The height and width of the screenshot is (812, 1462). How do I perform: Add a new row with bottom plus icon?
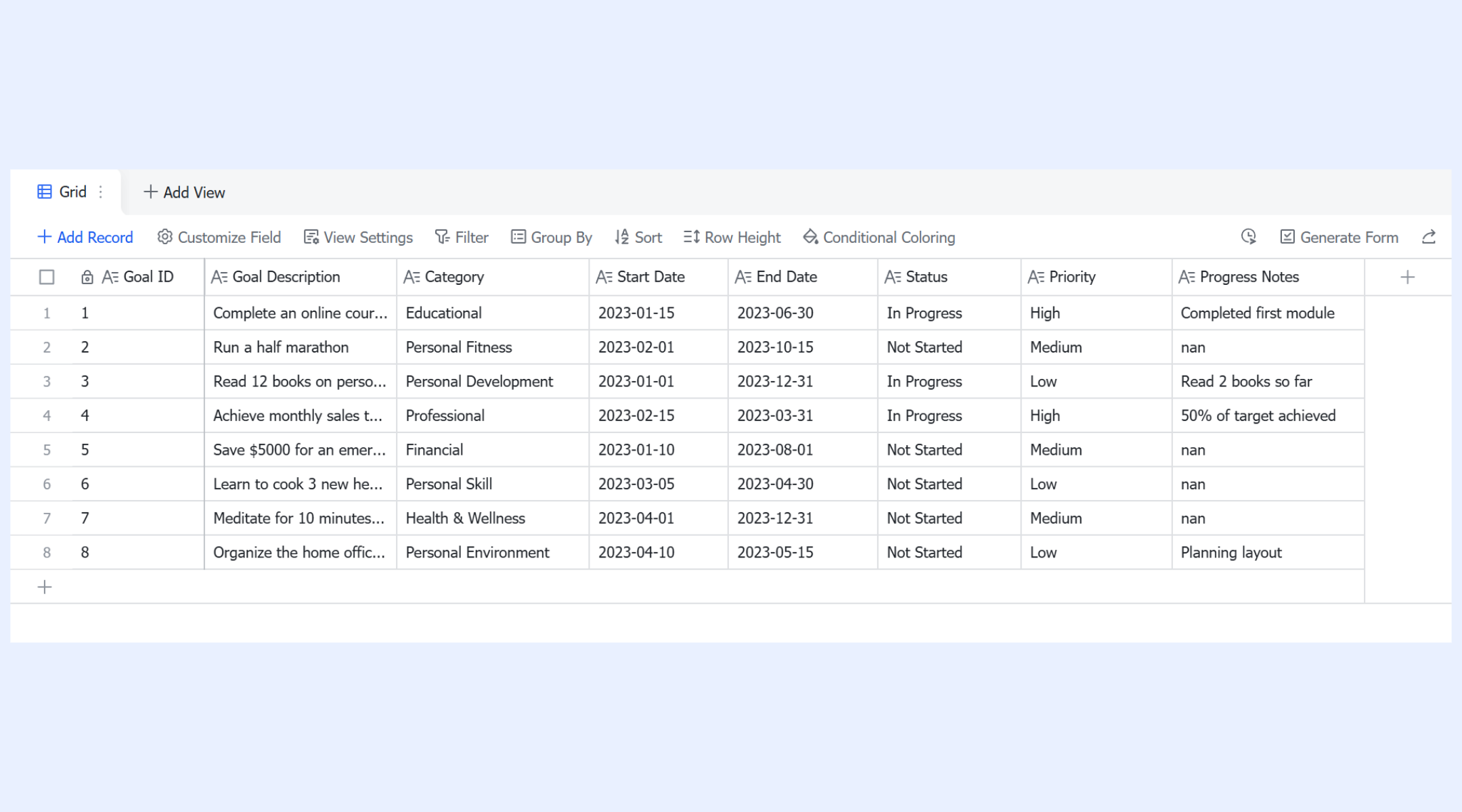(45, 587)
